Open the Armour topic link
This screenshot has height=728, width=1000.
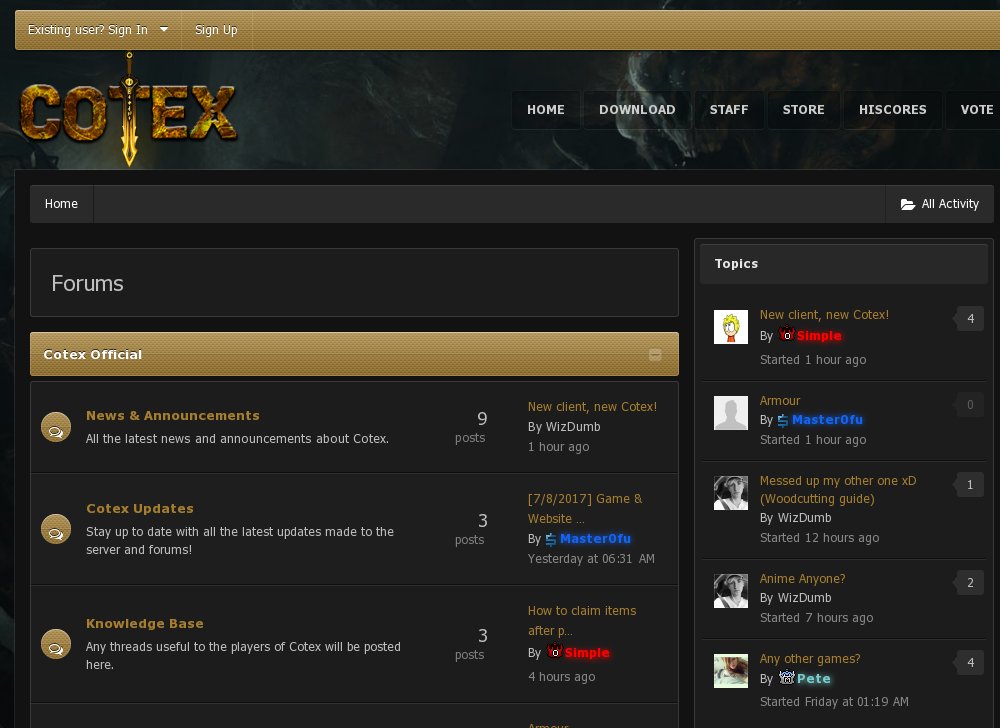coord(779,400)
